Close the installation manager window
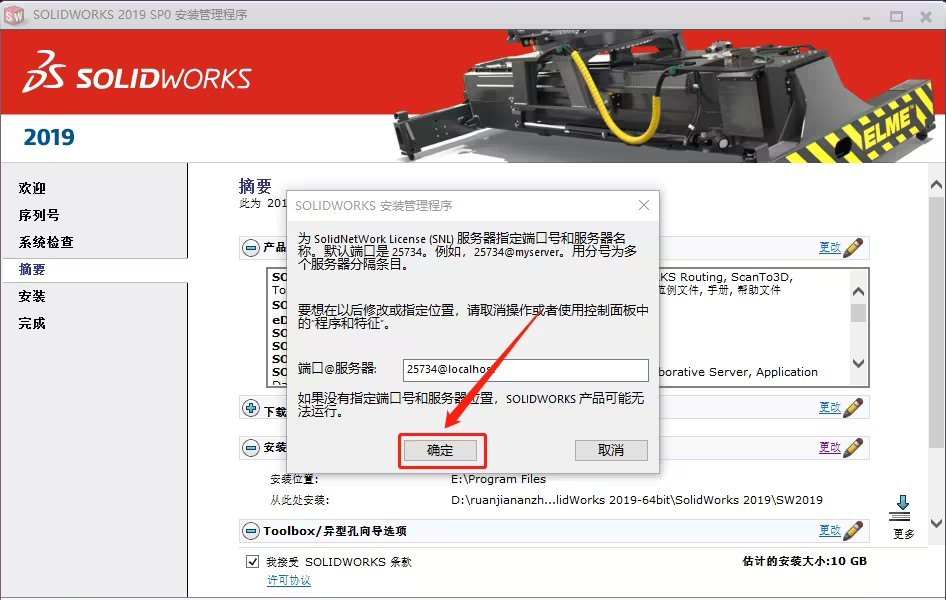 click(x=926, y=16)
